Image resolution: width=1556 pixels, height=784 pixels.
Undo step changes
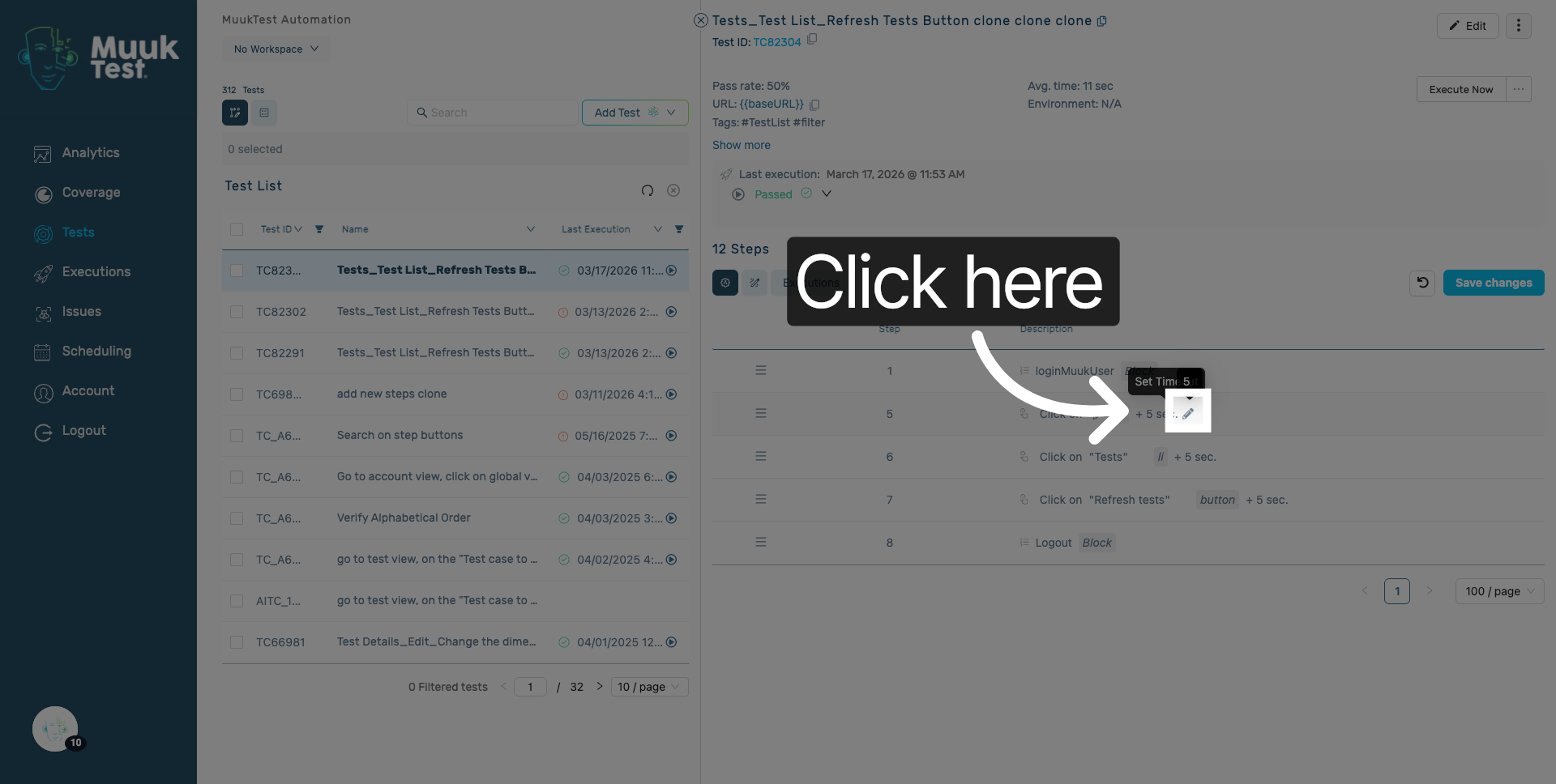pyautogui.click(x=1422, y=283)
